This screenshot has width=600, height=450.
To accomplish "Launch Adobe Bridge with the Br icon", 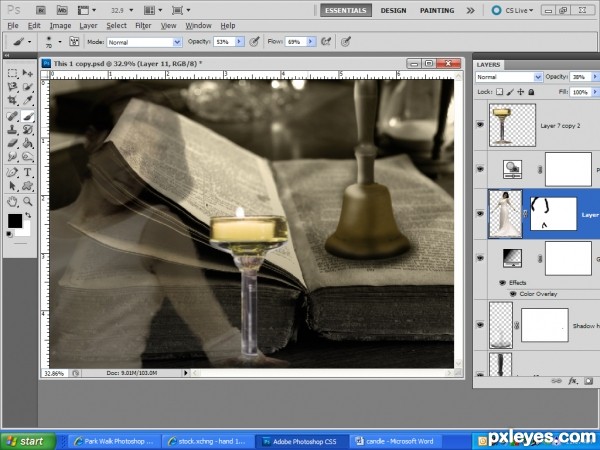I will click(x=41, y=10).
